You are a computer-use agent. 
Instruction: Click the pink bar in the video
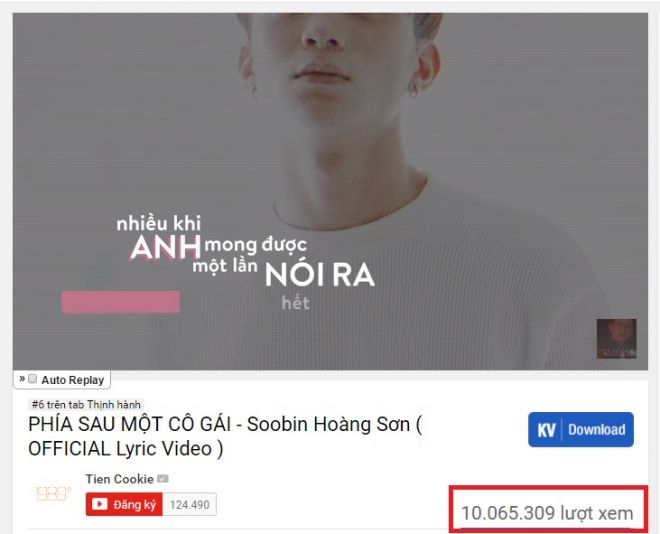point(121,302)
